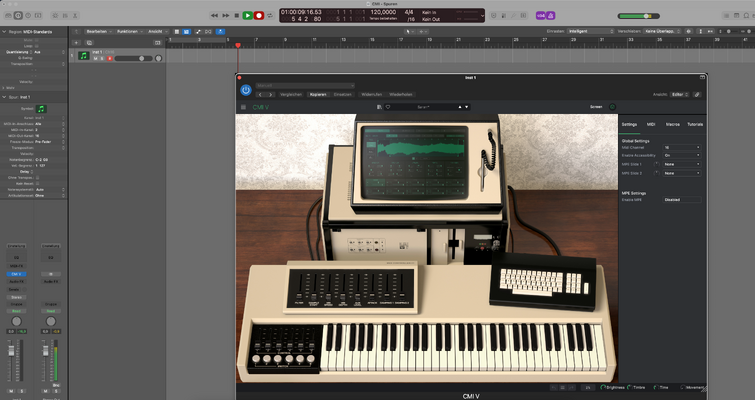Toggle the purple count-in icon
The height and width of the screenshot is (400, 755).
pos(541,15)
